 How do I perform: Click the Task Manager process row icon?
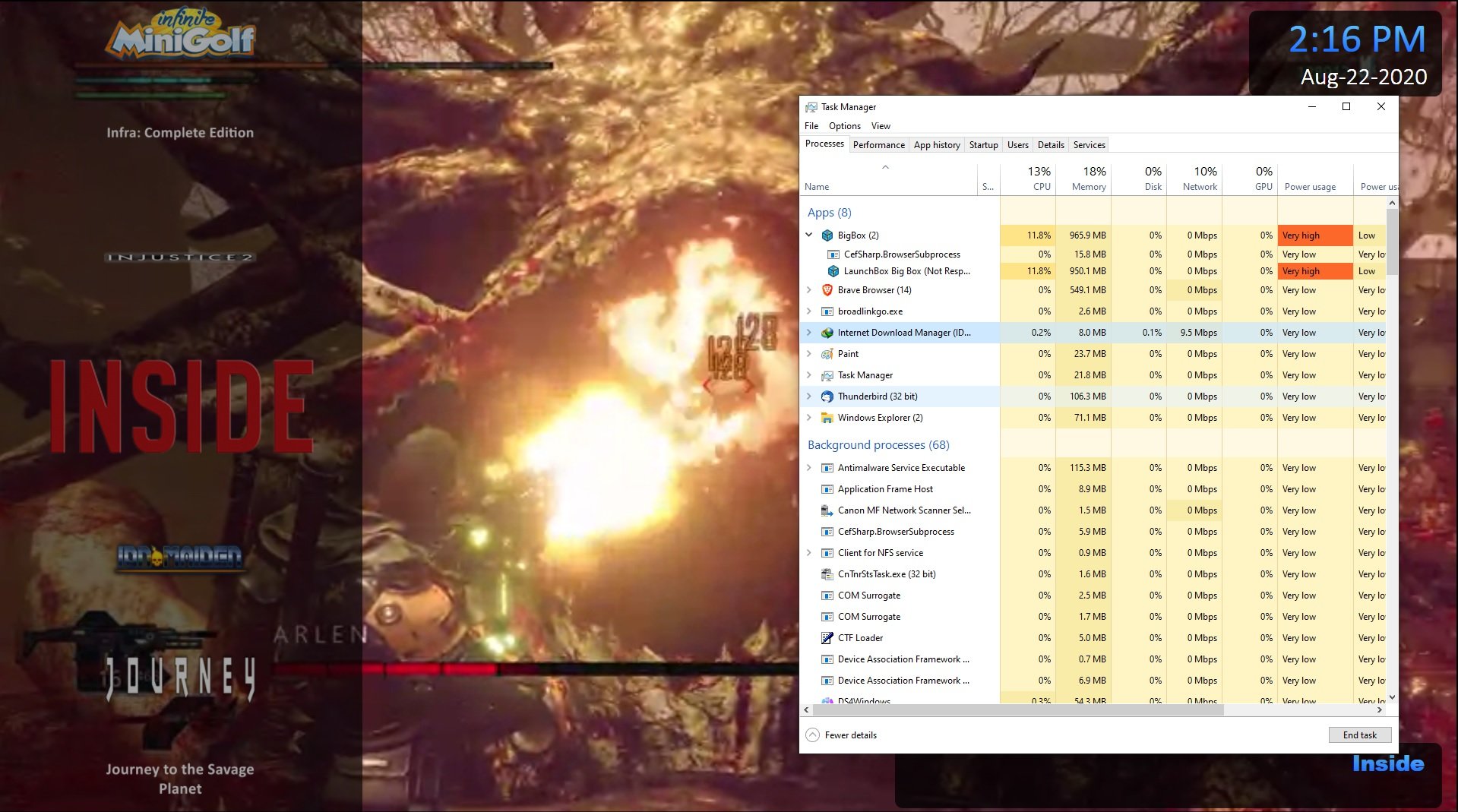coord(827,375)
